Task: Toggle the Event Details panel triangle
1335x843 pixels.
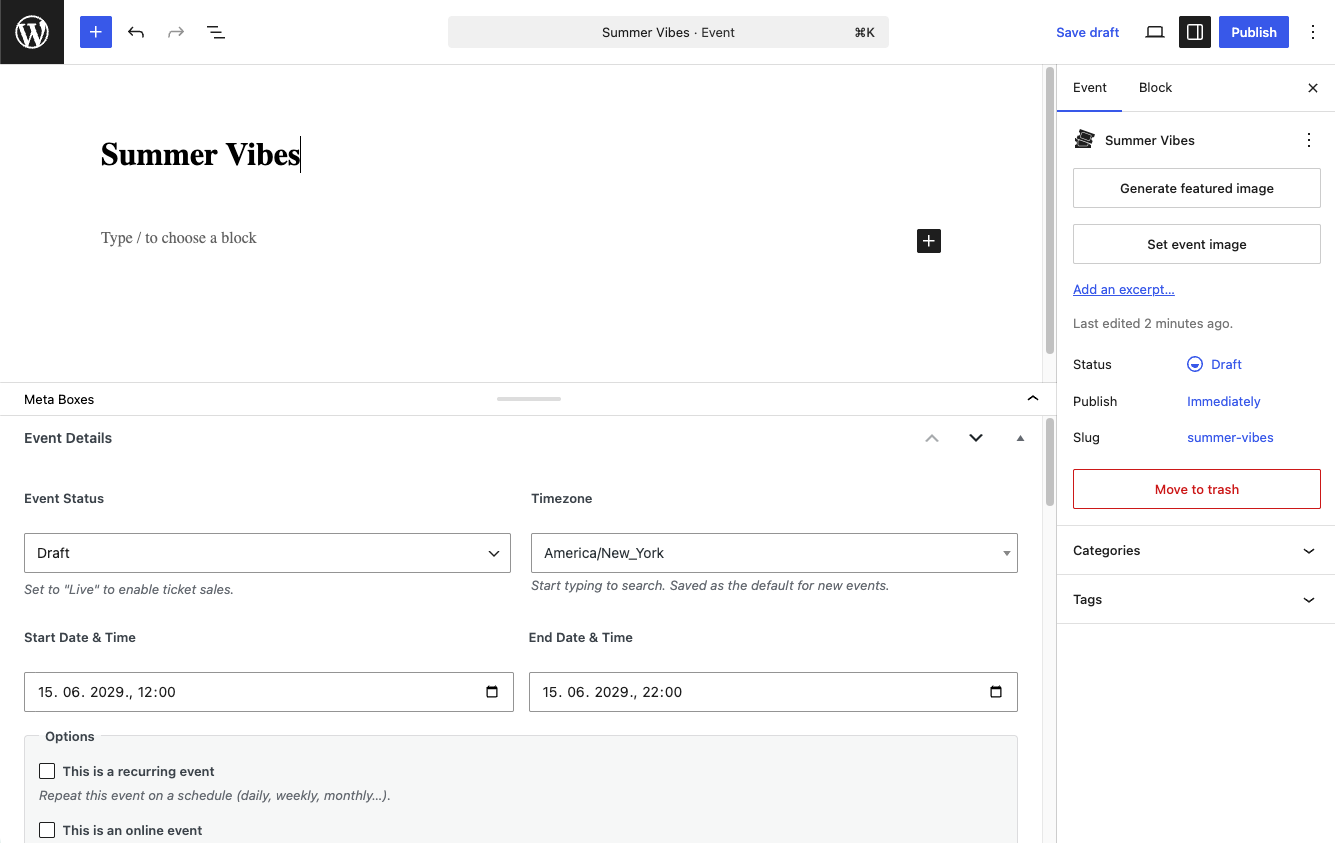Action: click(1020, 438)
